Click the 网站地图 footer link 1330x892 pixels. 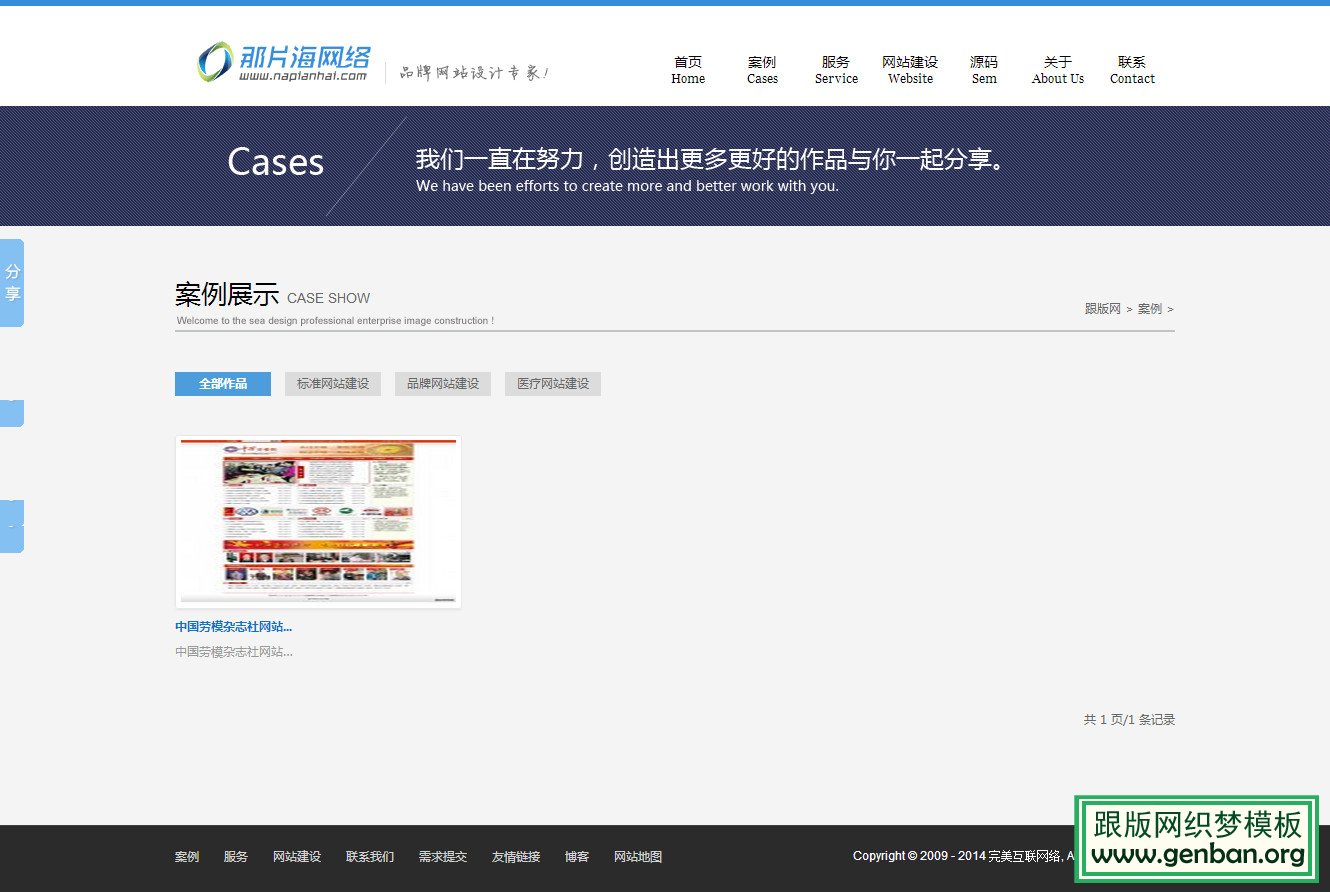click(x=637, y=856)
